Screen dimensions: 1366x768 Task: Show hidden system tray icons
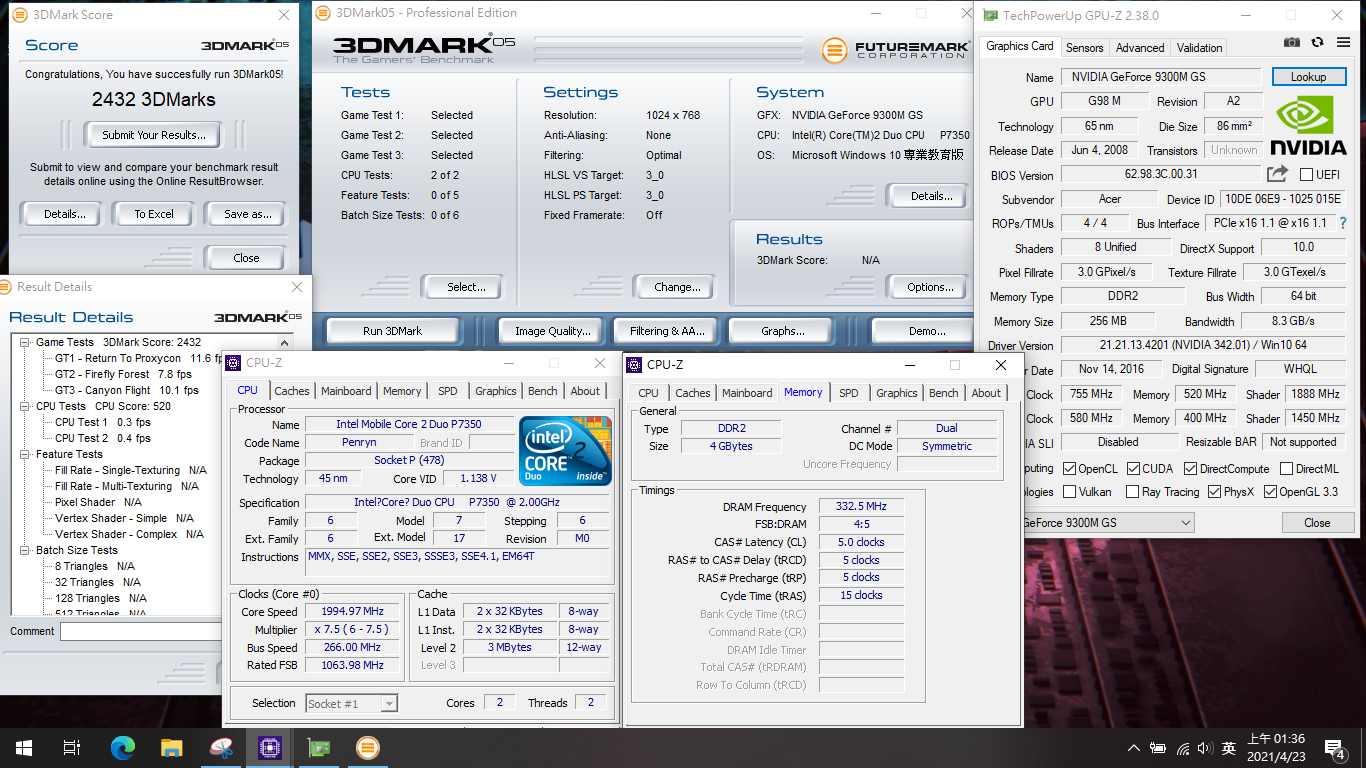[x=1133, y=748]
